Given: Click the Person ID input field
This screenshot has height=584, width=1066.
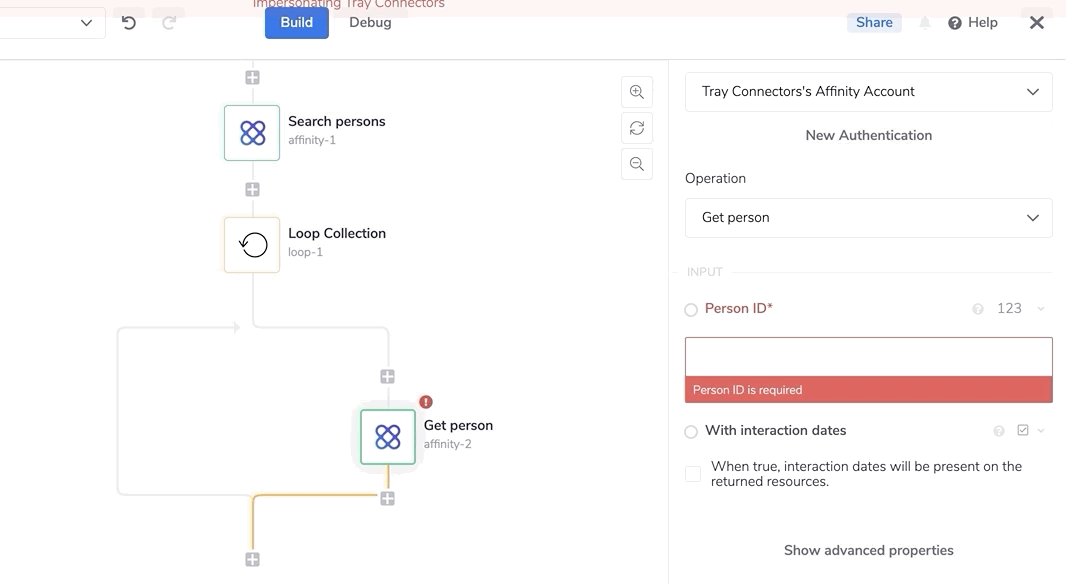Looking at the screenshot, I should pos(868,357).
